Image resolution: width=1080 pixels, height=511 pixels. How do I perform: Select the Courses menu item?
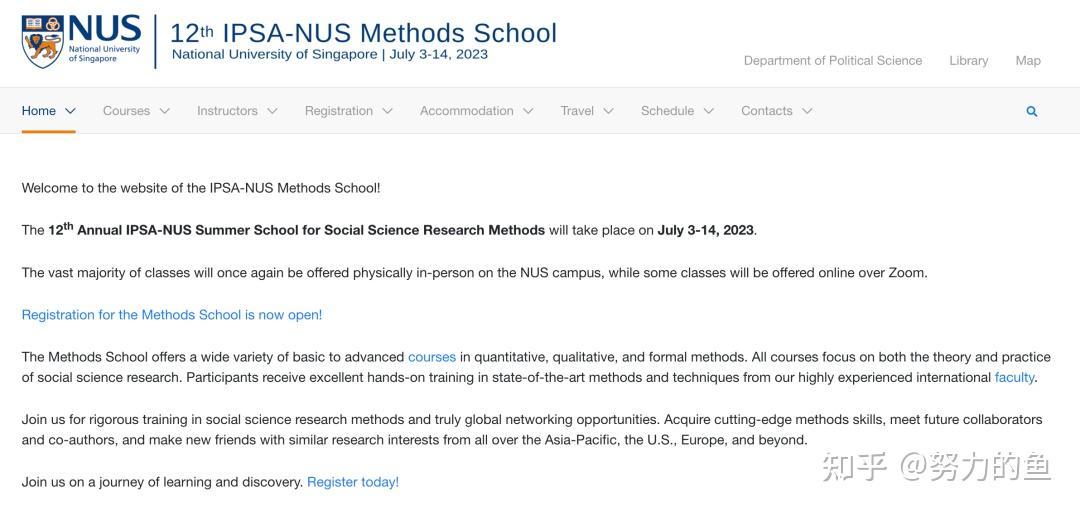pos(126,111)
